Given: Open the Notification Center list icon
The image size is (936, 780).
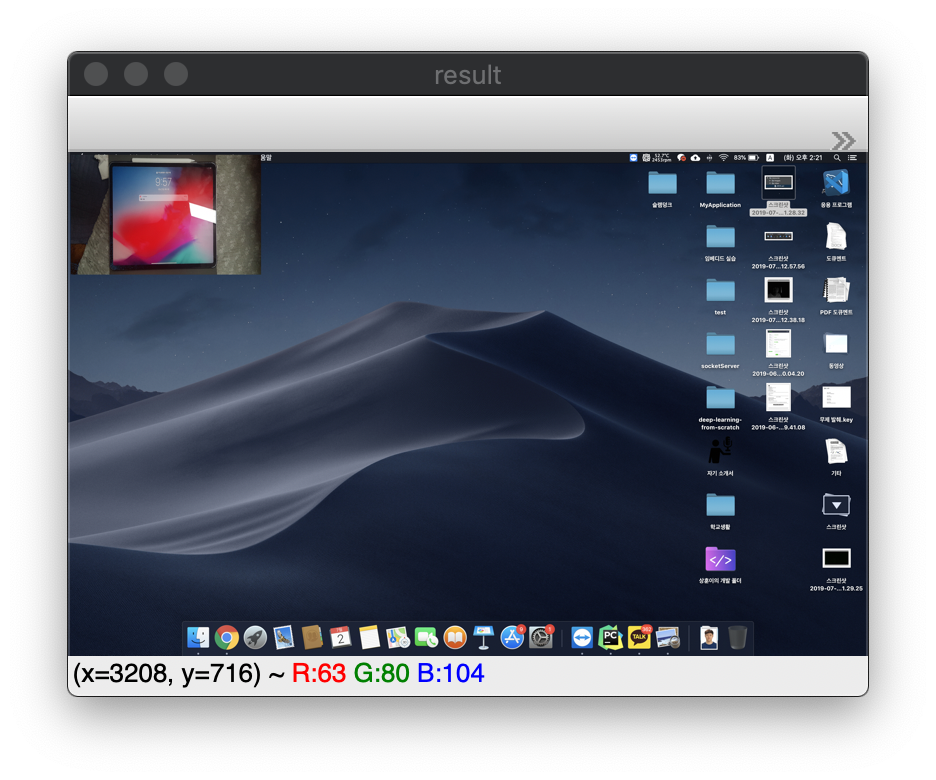Looking at the screenshot, I should coord(852,158).
